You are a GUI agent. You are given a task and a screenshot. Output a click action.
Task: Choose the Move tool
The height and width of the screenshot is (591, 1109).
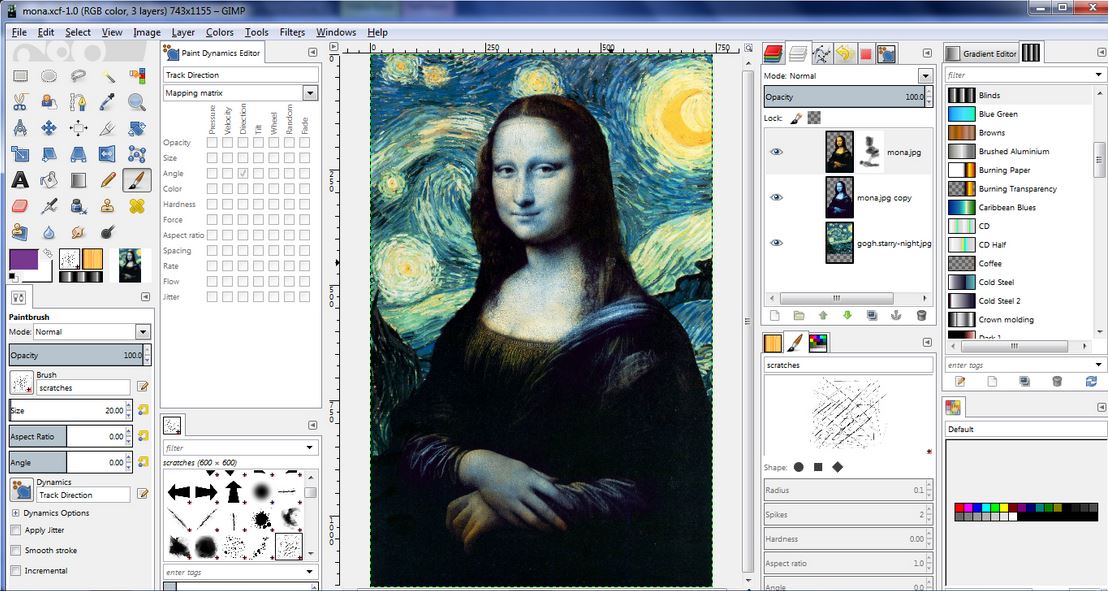[50, 128]
